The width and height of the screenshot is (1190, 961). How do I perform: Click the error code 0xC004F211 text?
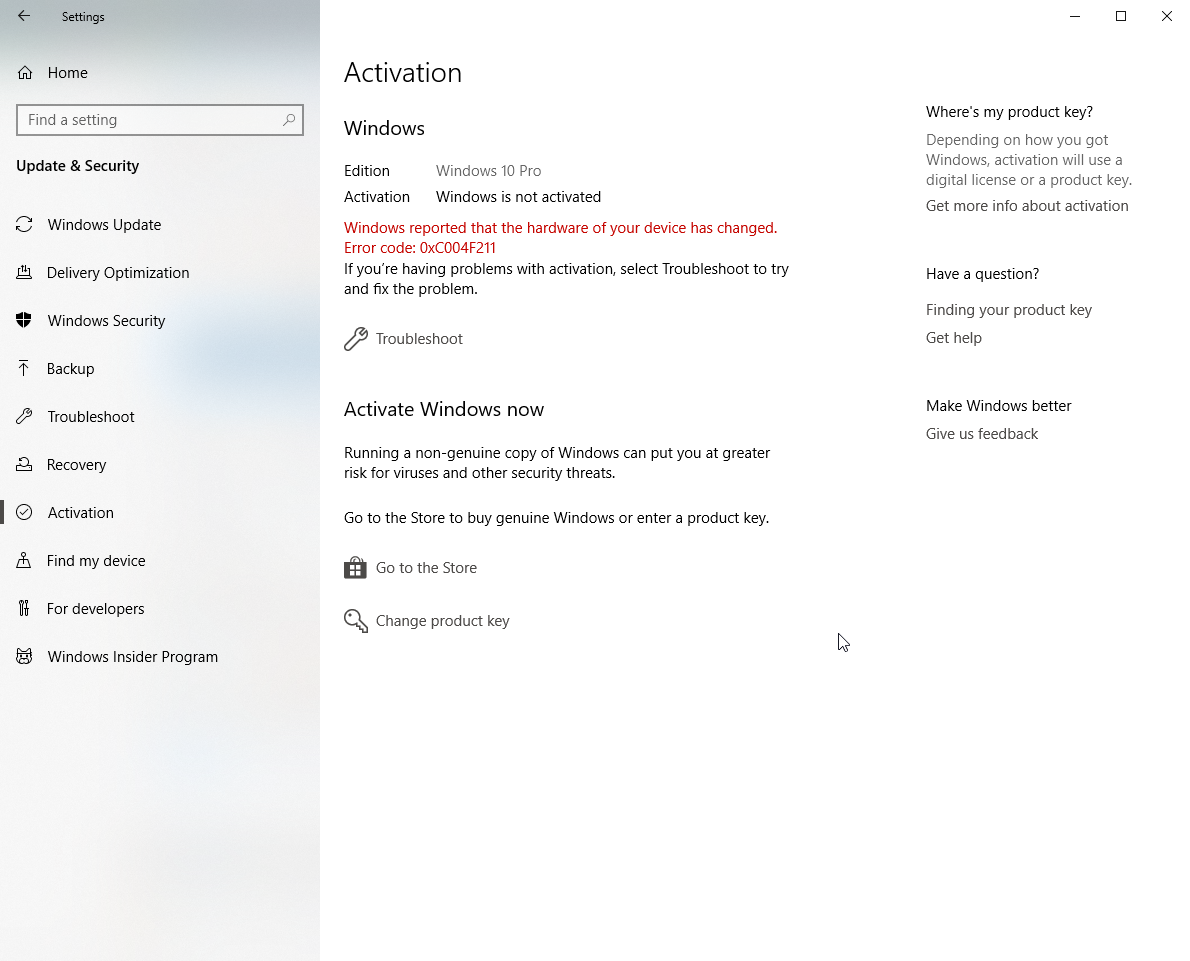coord(458,247)
